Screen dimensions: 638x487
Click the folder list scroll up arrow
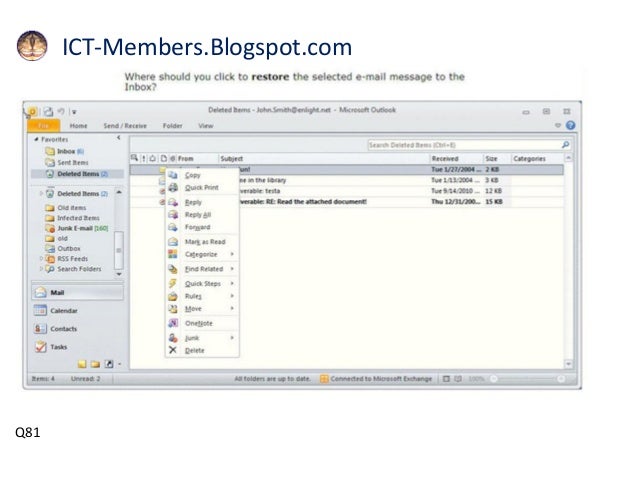pyautogui.click(x=119, y=192)
